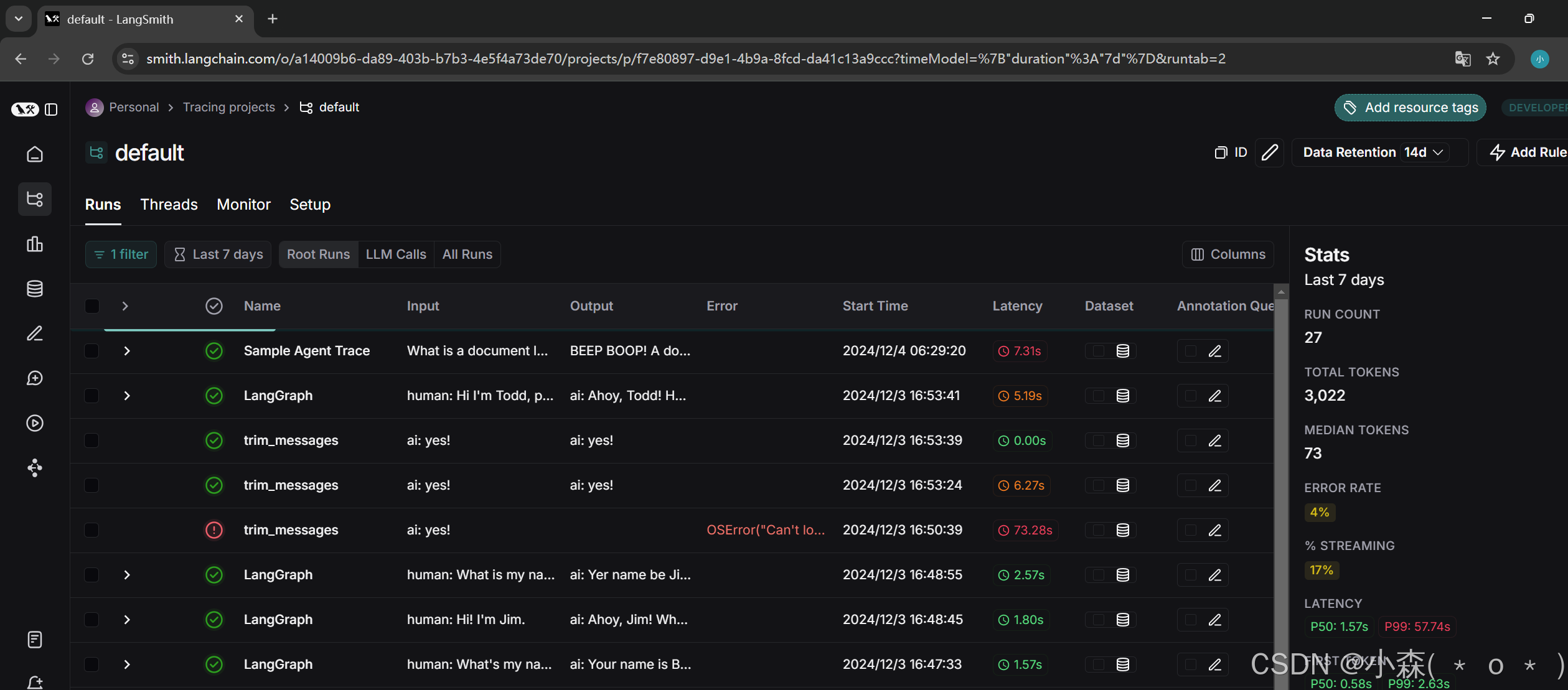Click the edit project pencil icon
The height and width of the screenshot is (690, 1568).
click(1269, 152)
